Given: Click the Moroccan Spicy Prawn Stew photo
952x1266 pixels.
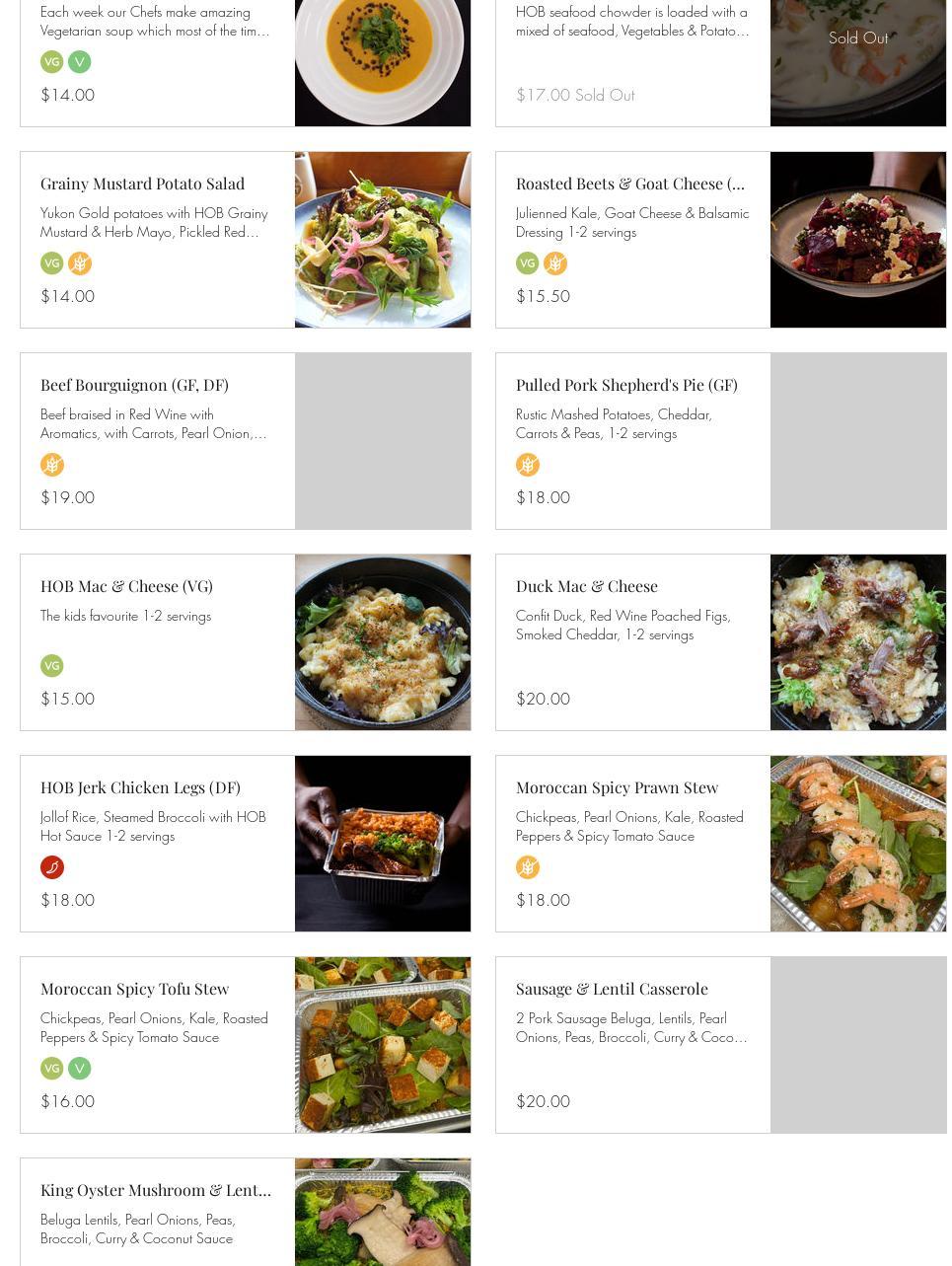Looking at the screenshot, I should pyautogui.click(x=858, y=844).
